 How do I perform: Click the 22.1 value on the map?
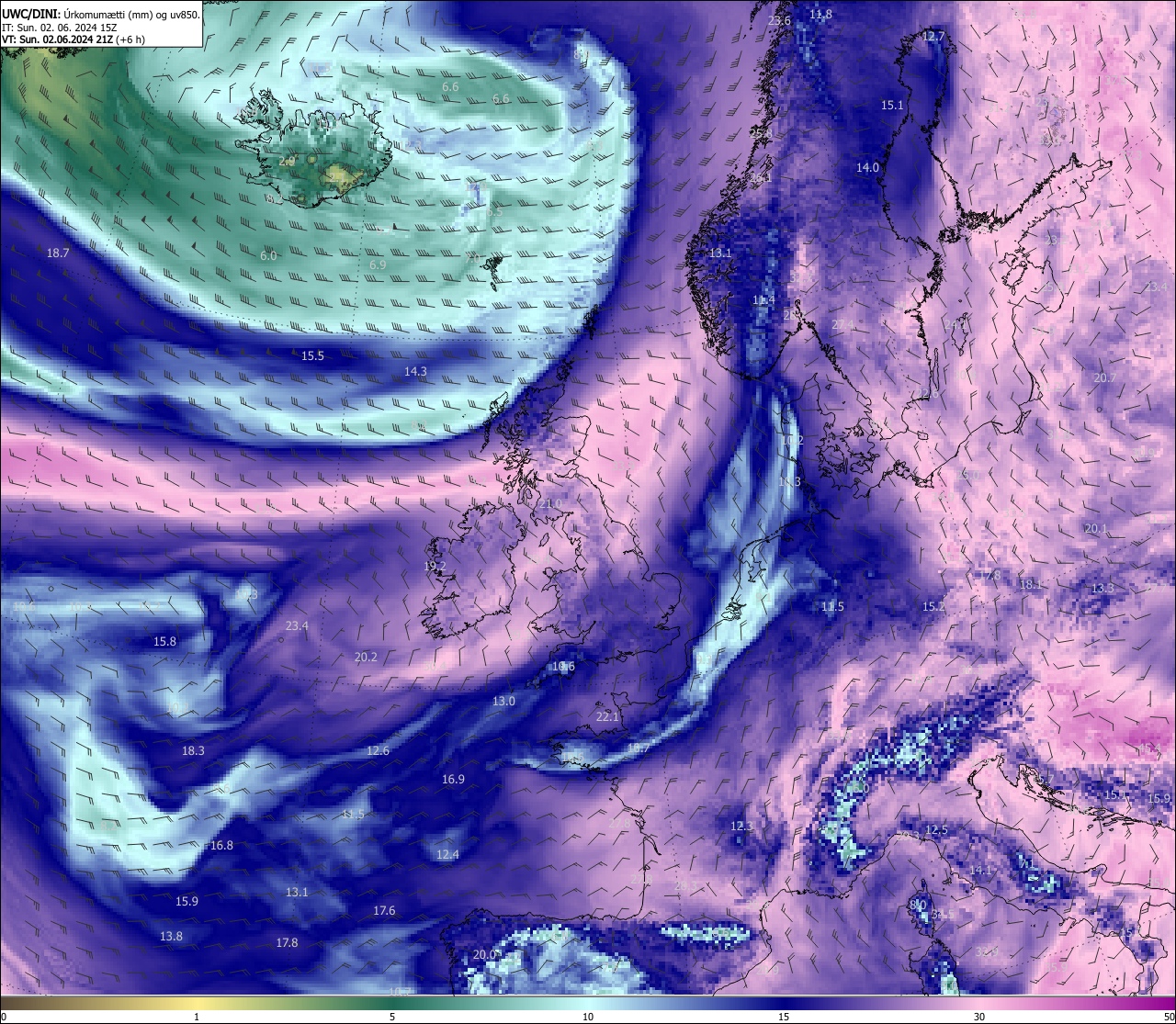click(x=608, y=716)
